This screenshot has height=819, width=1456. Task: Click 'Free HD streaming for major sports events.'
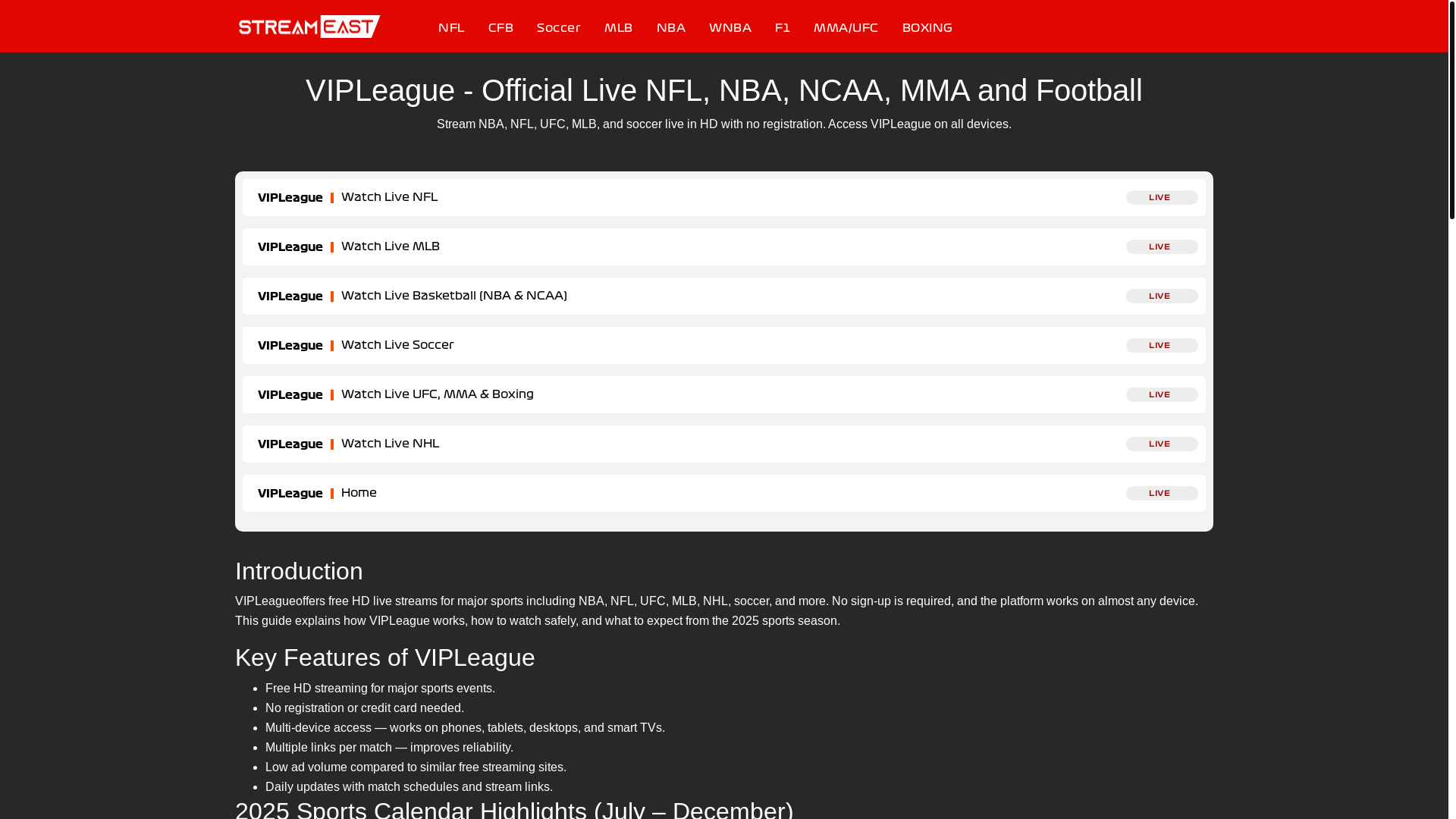[x=380, y=688]
